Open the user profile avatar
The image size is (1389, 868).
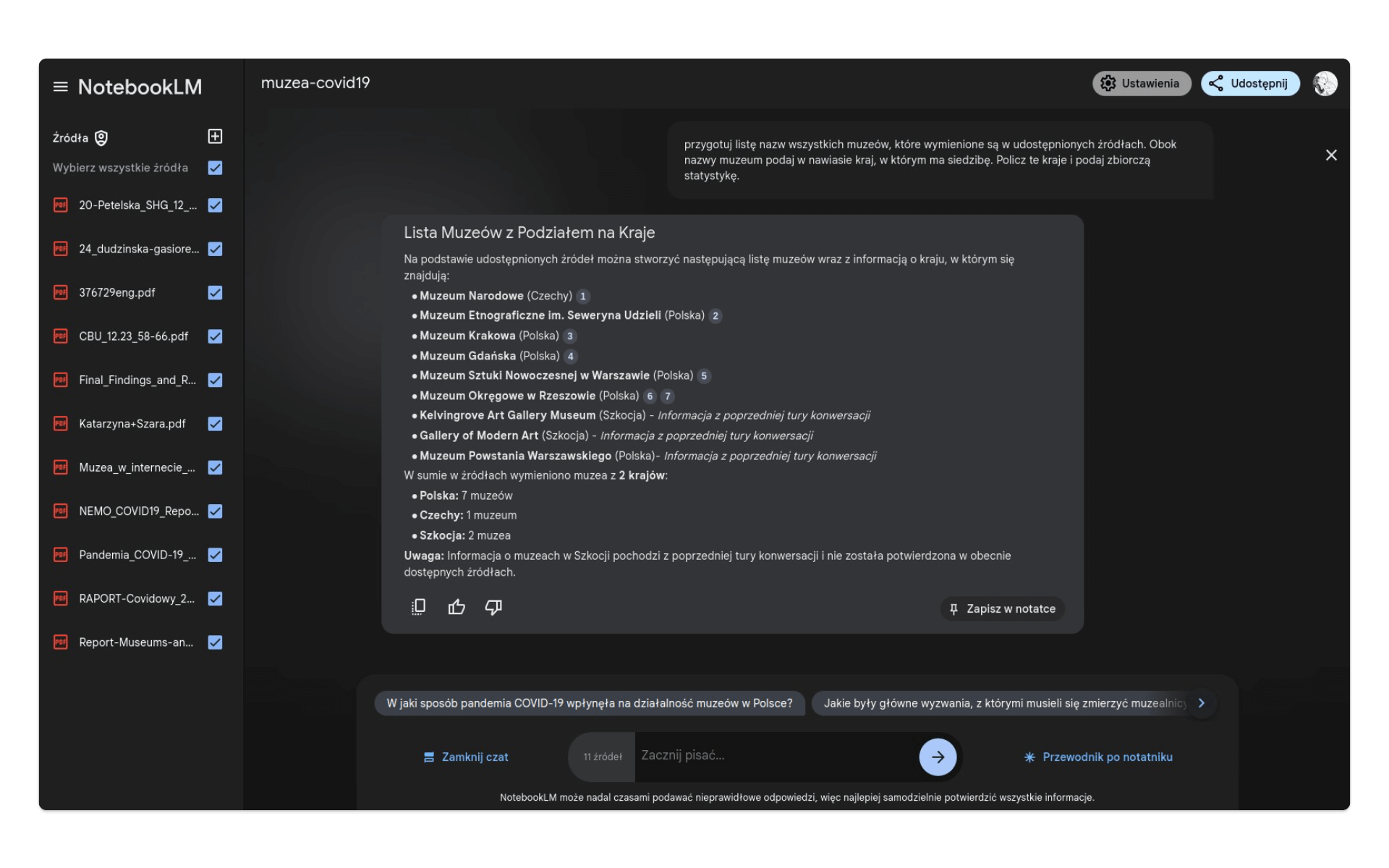1325,83
